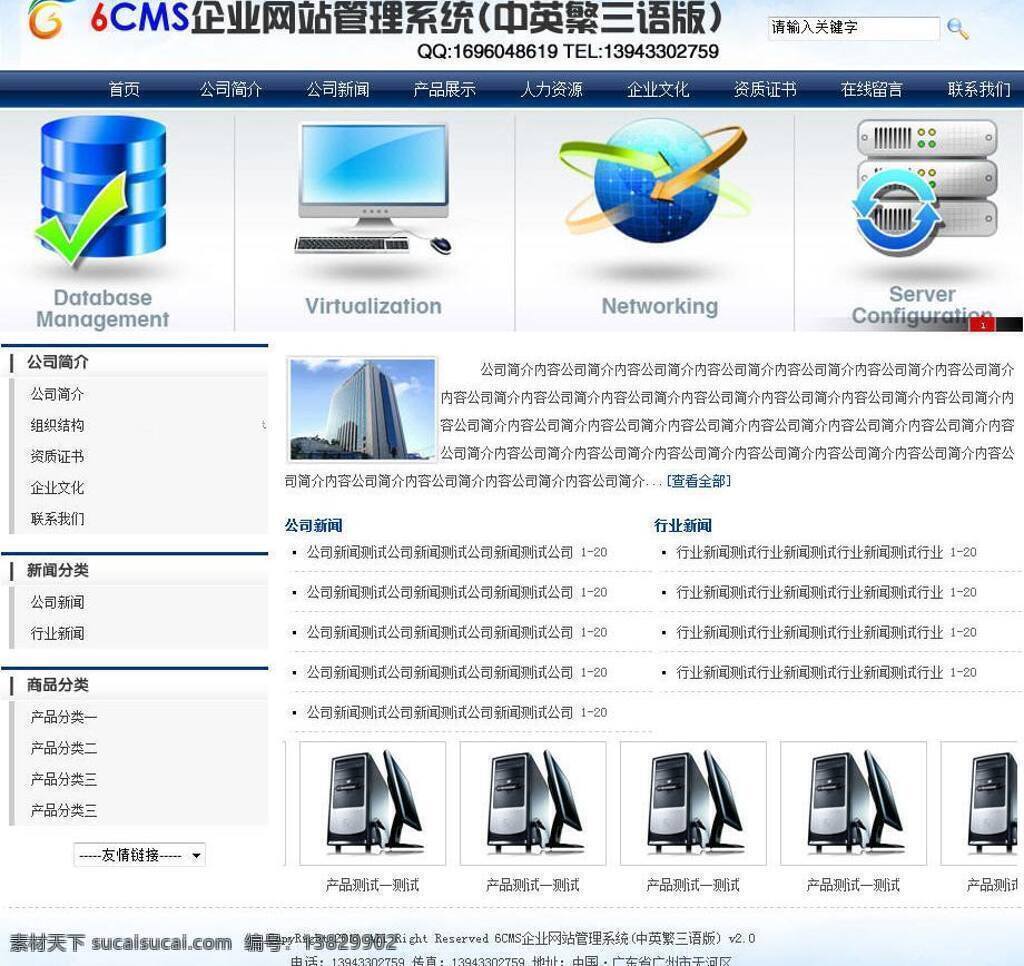Image resolution: width=1024 pixels, height=966 pixels.
Task: Select 组织结构 in the sidebar
Action: (57, 426)
